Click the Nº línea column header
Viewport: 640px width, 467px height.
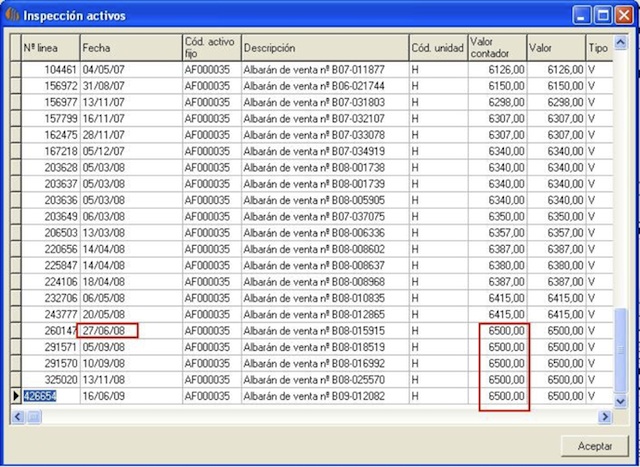pyautogui.click(x=50, y=47)
